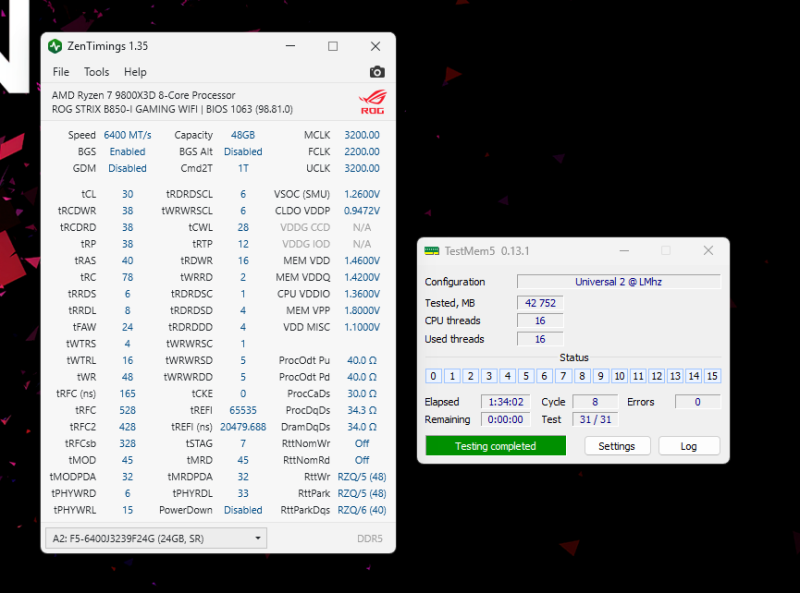
Task: Click the AMD Ryzen 7 9800X3D processor text
Action: 143,95
